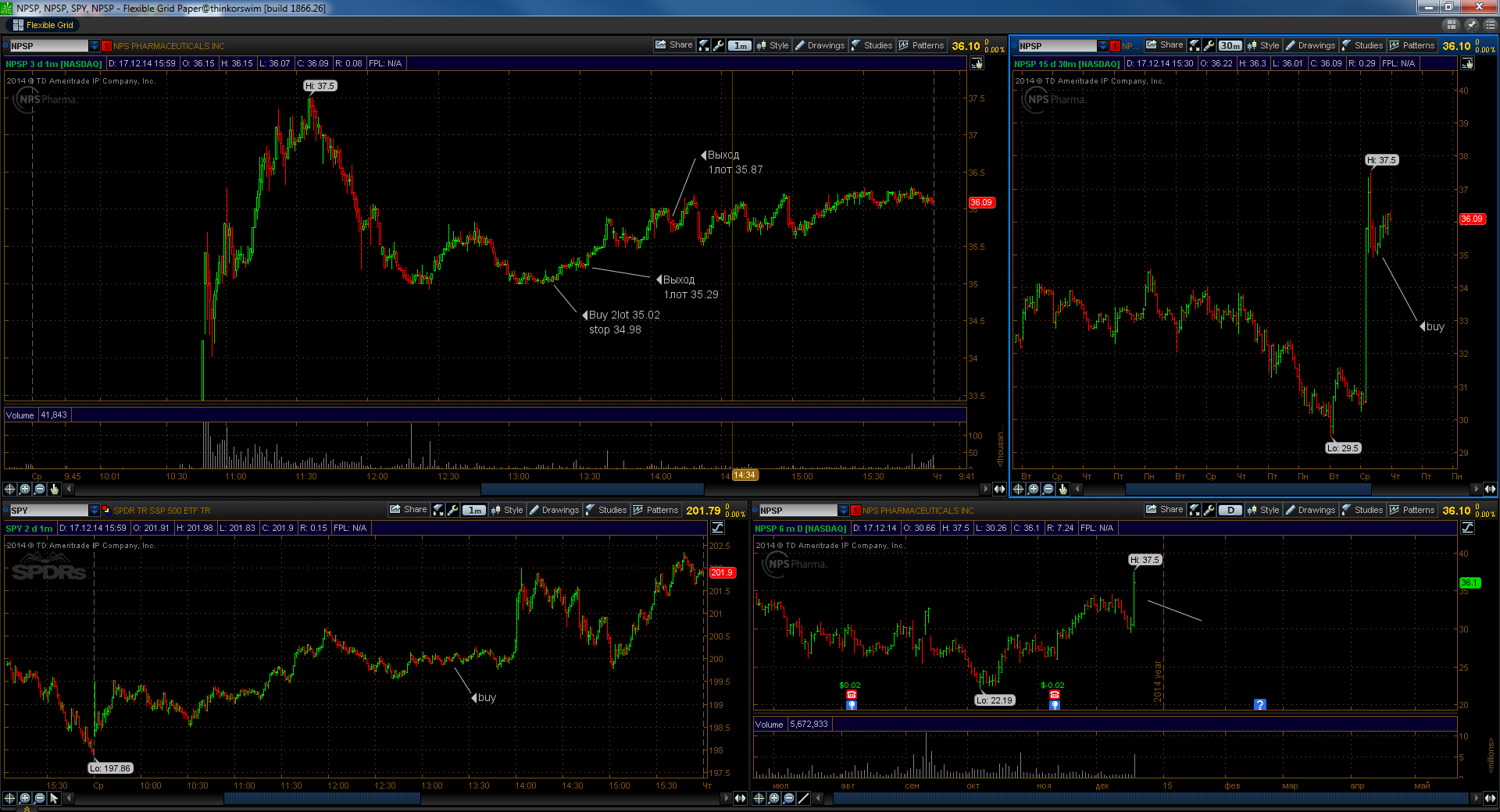Toggle the D timeframe button in bottom-right chart
1500x812 pixels.
pyautogui.click(x=1230, y=510)
